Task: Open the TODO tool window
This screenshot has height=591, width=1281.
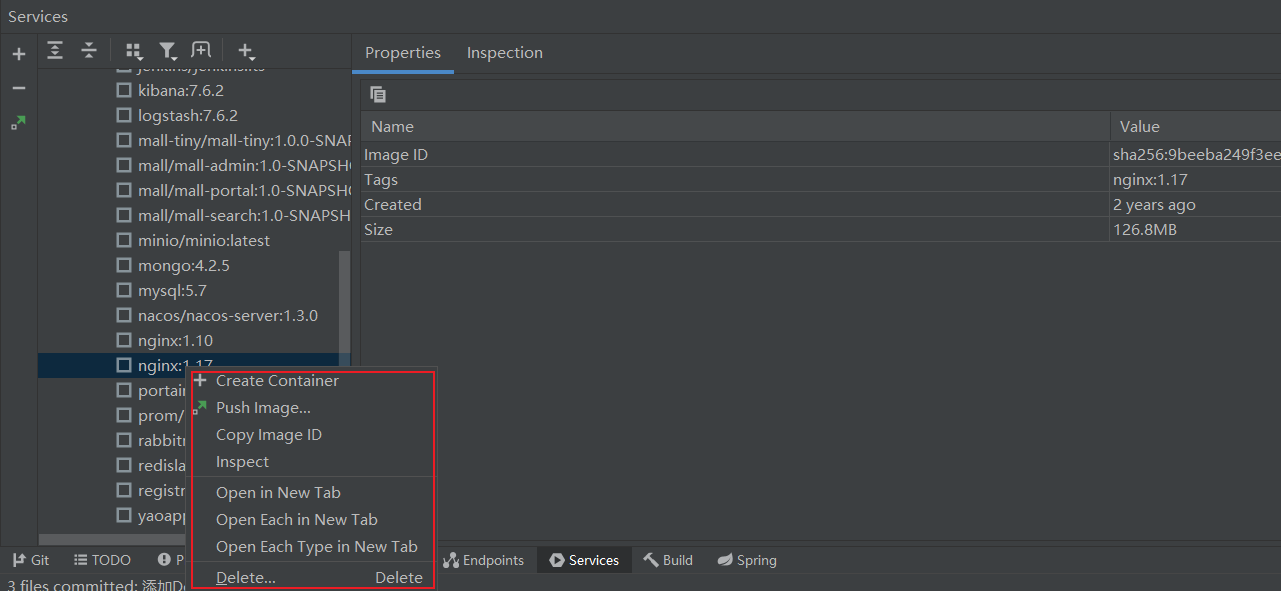Action: point(102,560)
